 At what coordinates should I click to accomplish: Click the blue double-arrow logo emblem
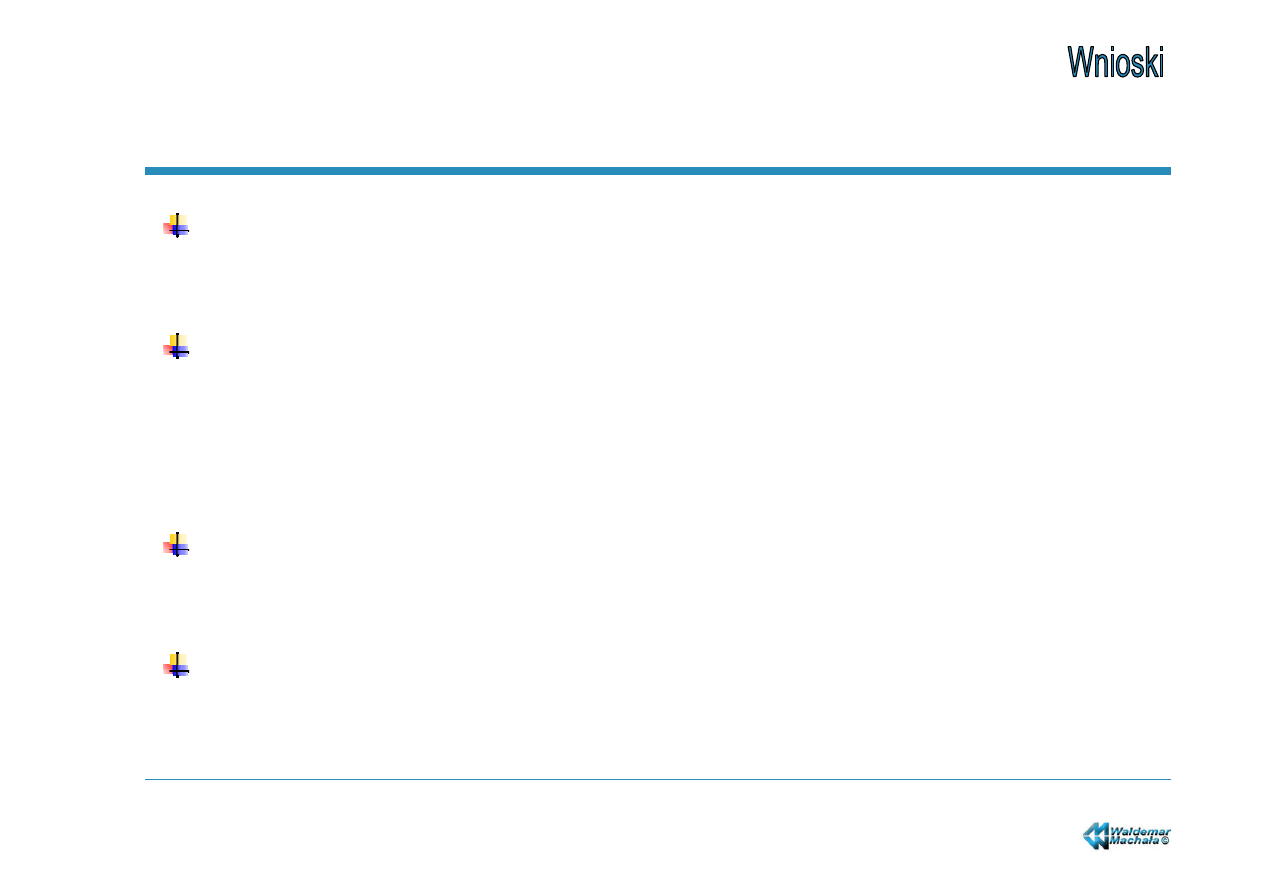click(1096, 835)
